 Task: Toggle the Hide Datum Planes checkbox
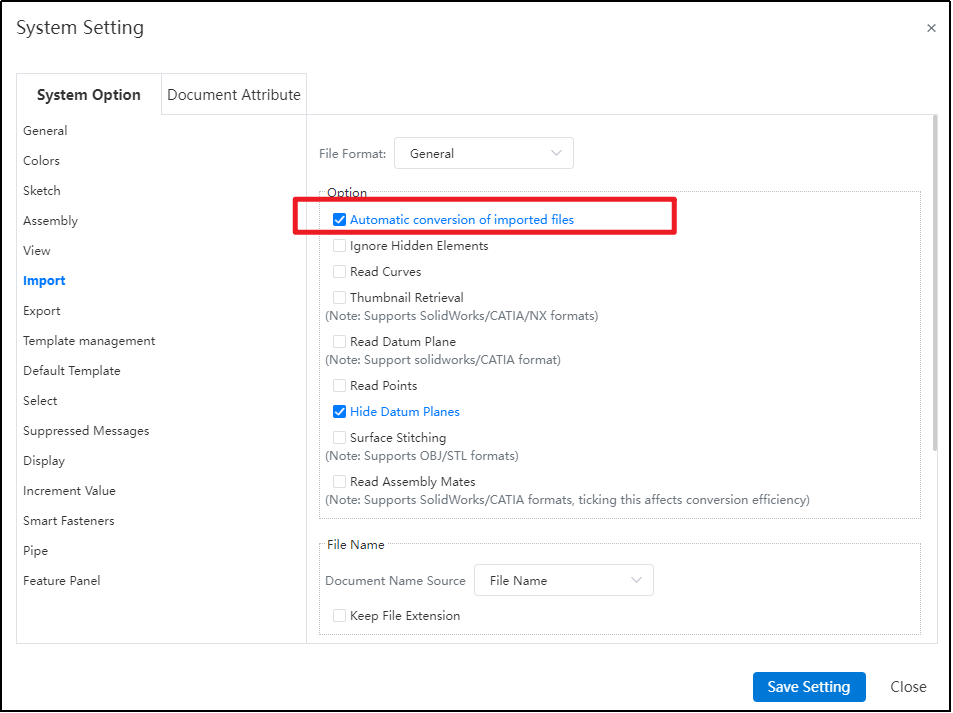point(340,412)
